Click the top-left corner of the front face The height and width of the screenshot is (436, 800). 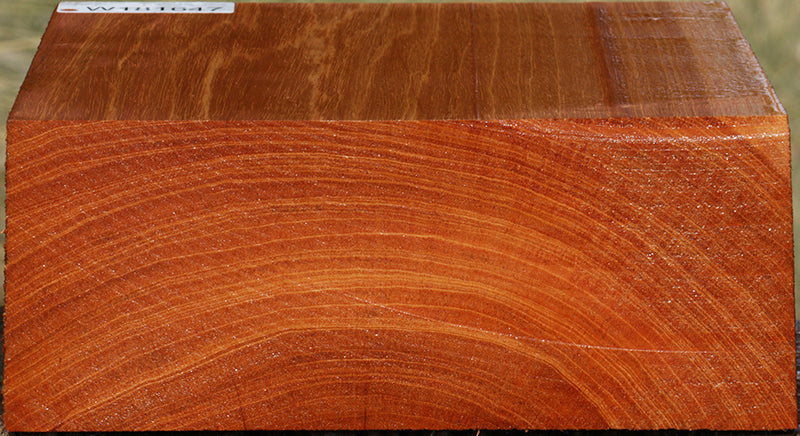point(10,123)
